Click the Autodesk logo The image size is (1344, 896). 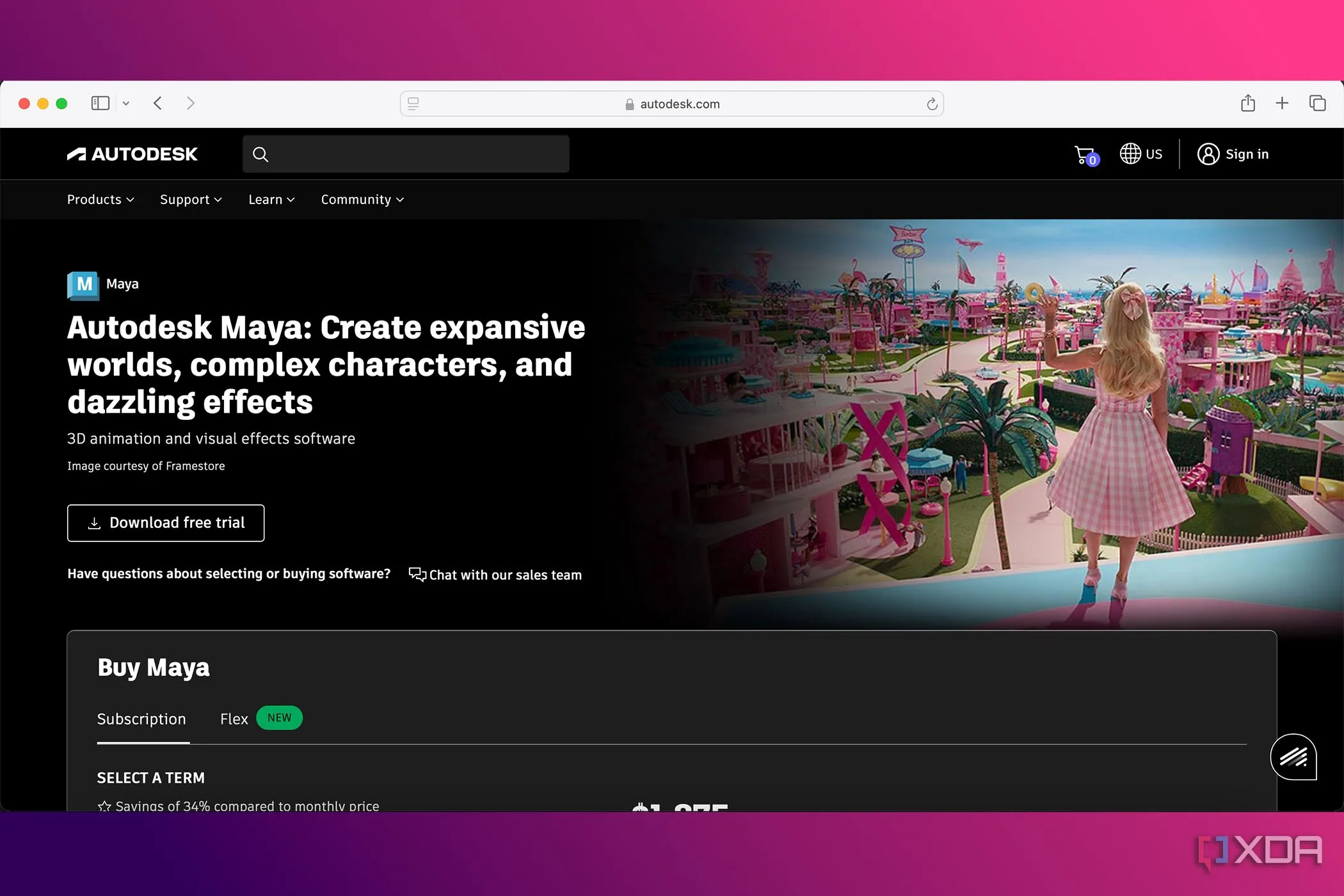point(132,154)
